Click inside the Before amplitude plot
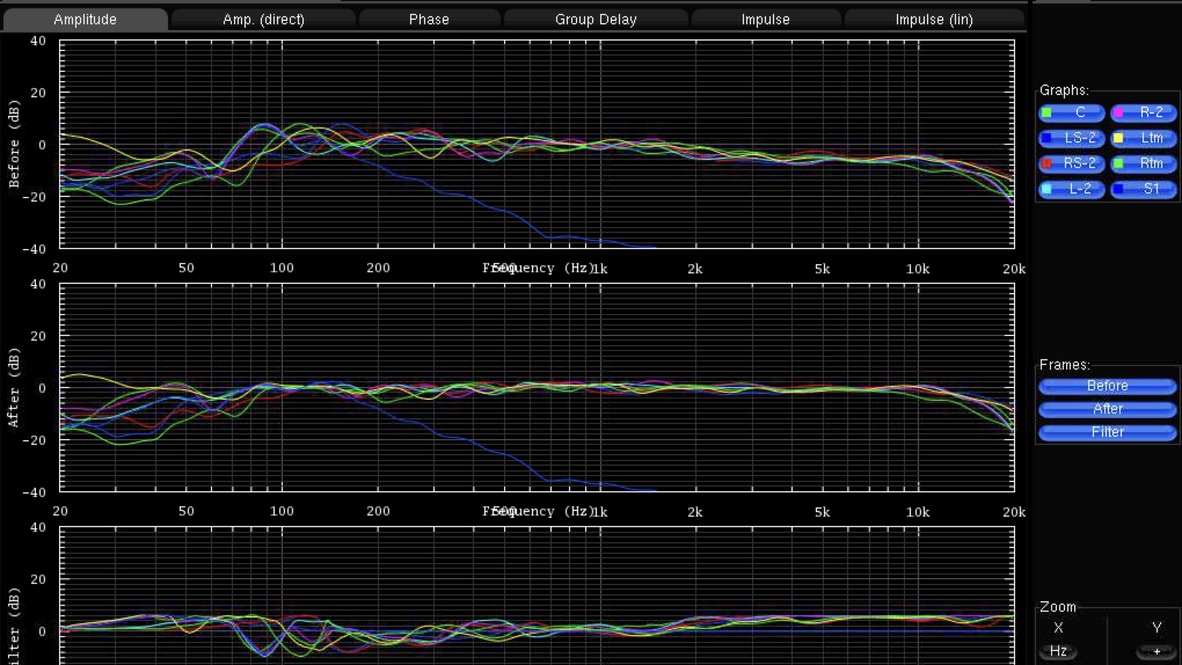This screenshot has height=665, width=1182. coord(537,144)
